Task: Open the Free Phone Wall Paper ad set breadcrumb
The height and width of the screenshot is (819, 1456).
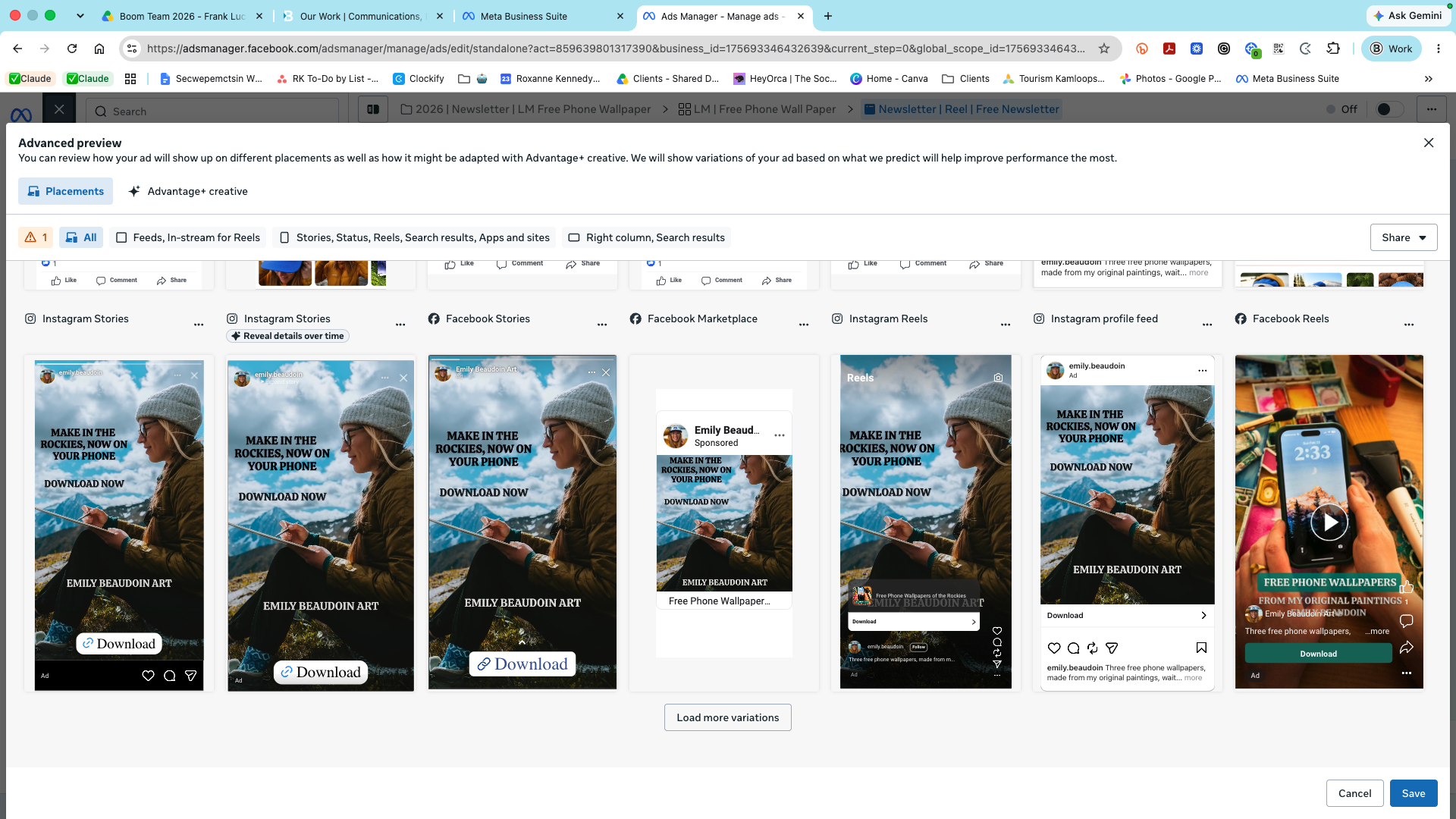Action: pos(757,109)
